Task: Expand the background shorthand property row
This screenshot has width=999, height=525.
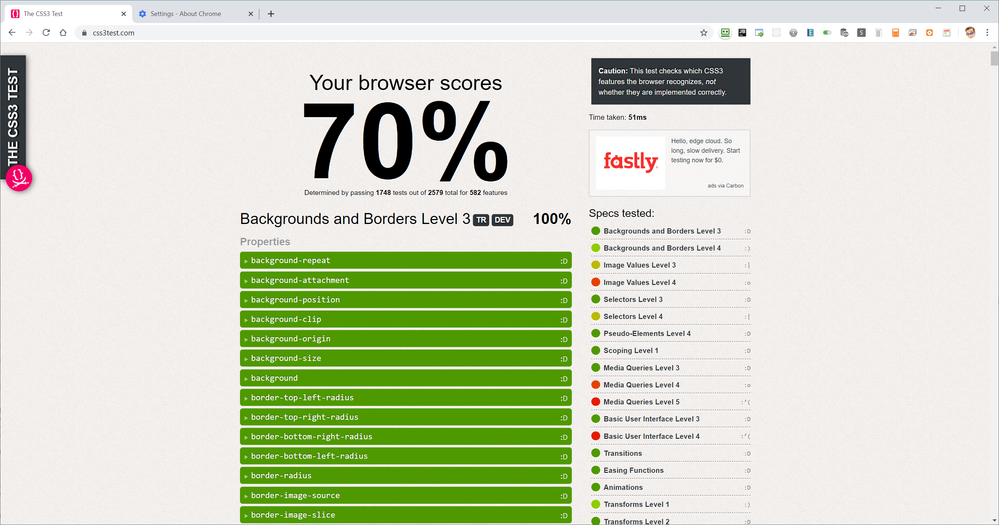Action: (405, 378)
